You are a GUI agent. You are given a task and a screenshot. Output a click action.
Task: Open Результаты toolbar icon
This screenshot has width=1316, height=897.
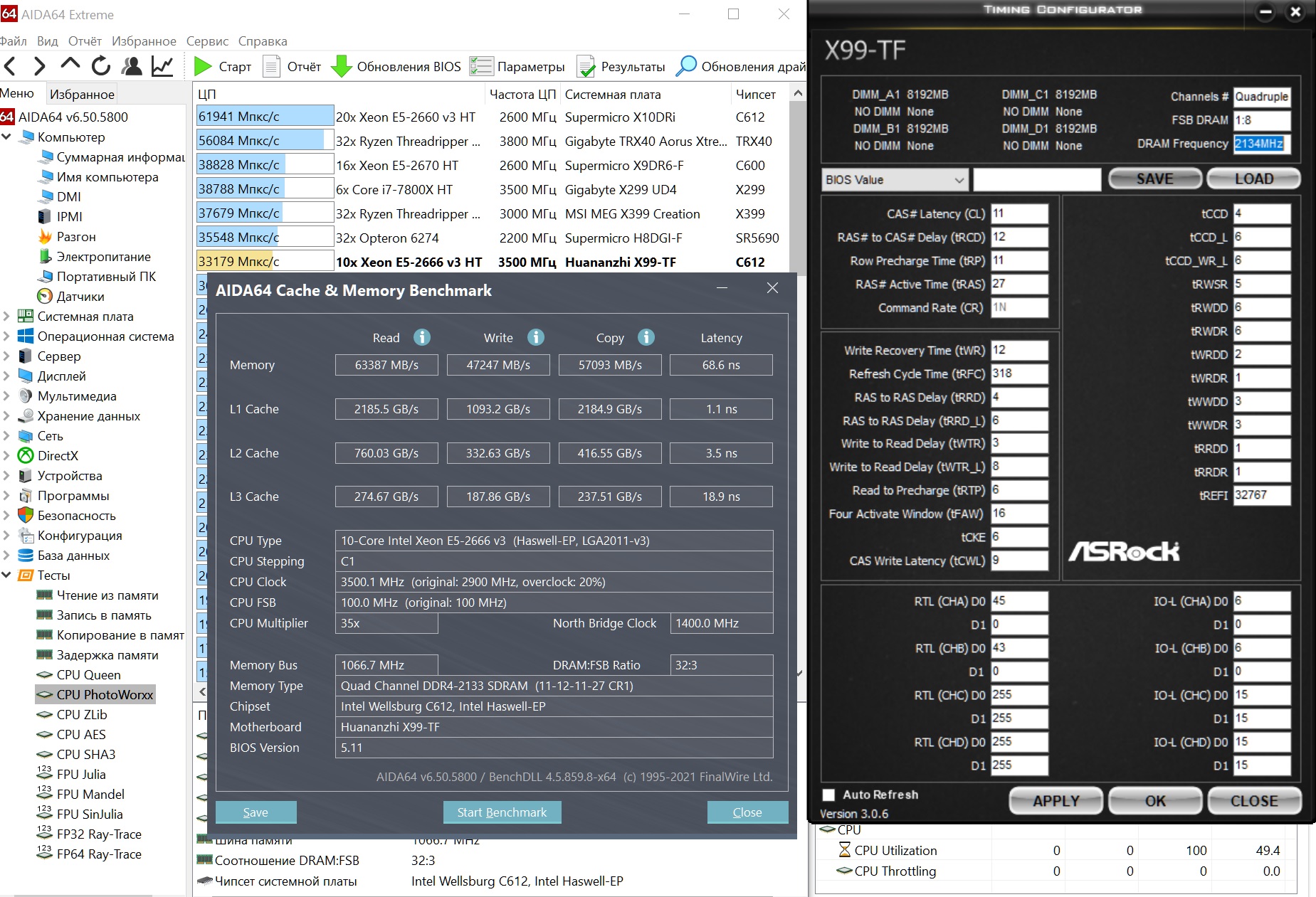coord(586,66)
